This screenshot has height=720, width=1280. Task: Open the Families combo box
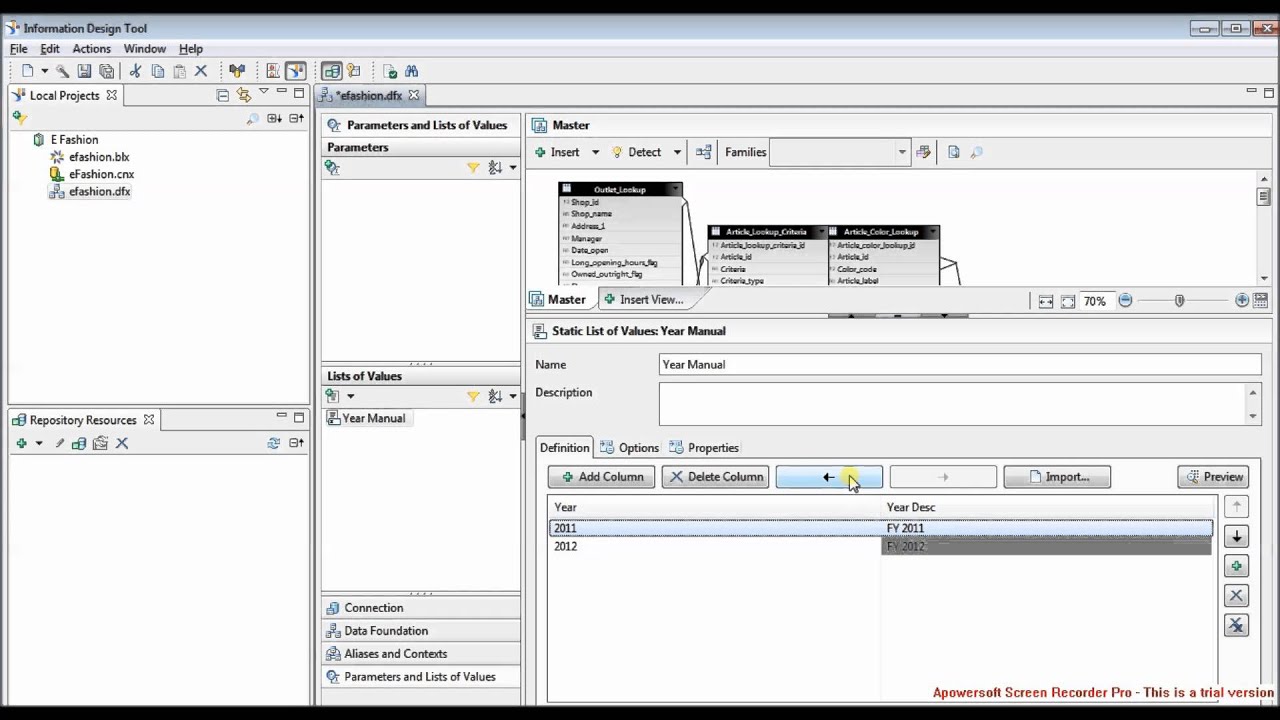click(839, 152)
